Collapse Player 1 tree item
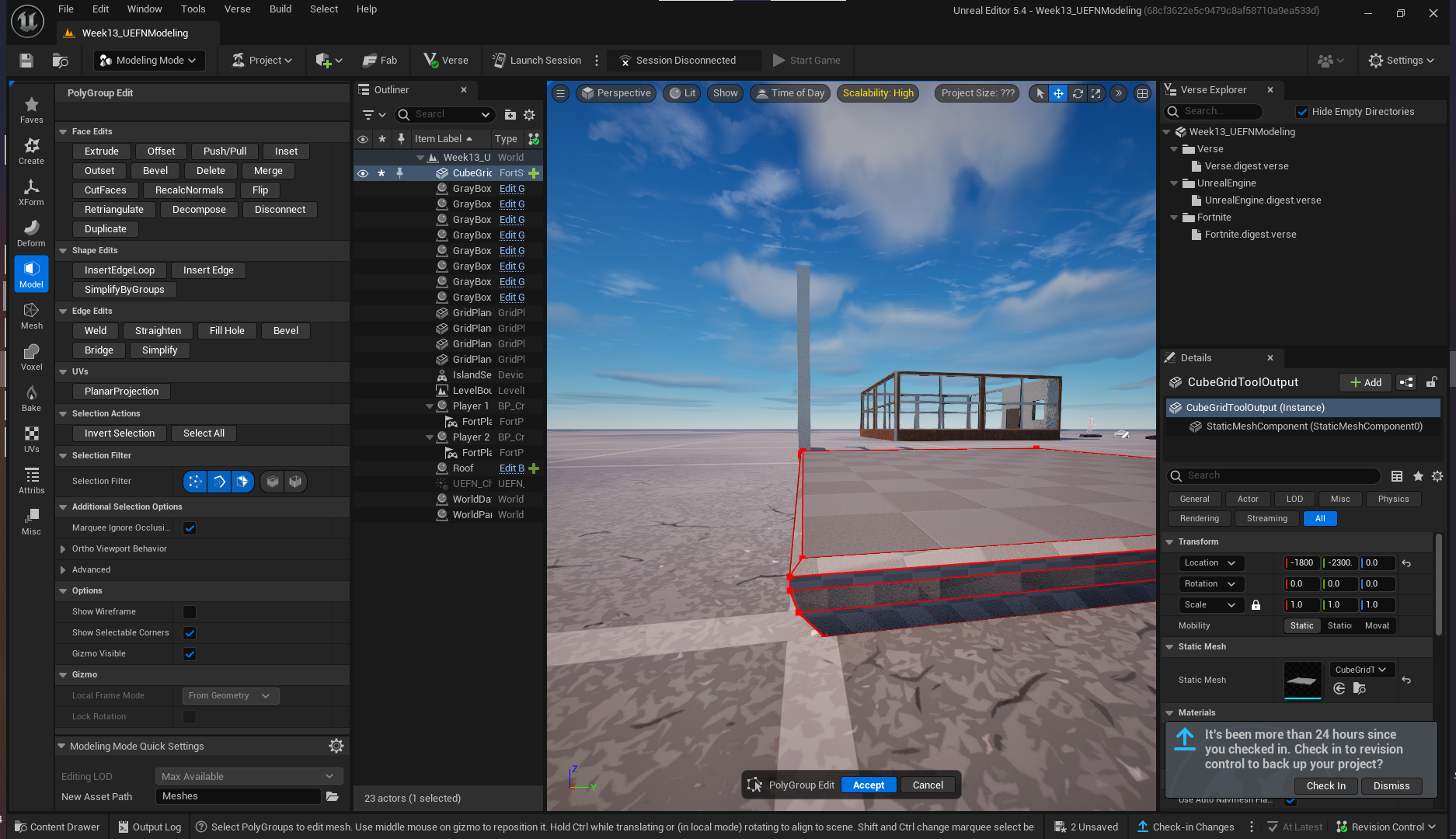The height and width of the screenshot is (839, 1456). 430,406
